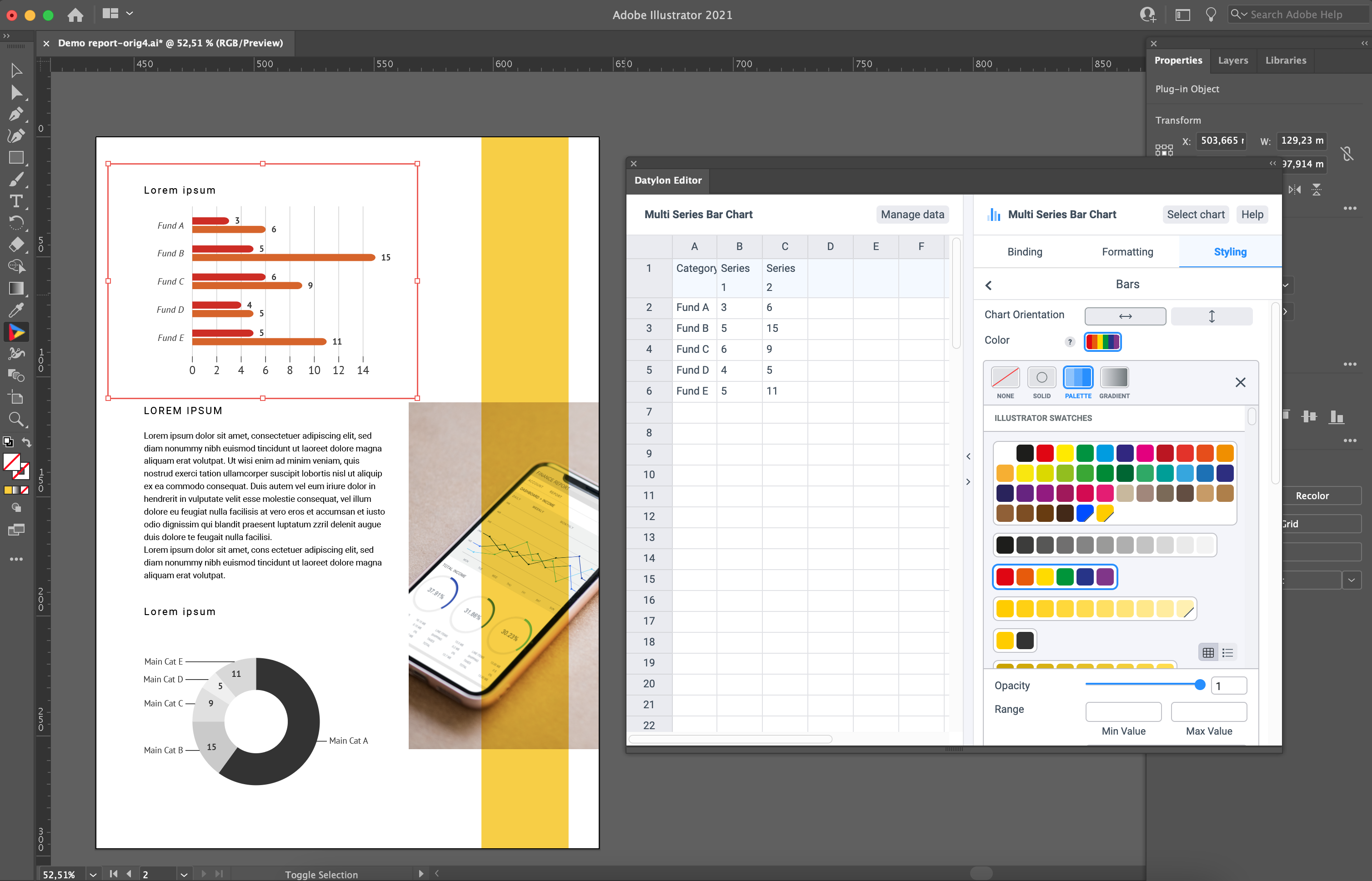
Task: Click the Manage data button
Action: (911, 214)
